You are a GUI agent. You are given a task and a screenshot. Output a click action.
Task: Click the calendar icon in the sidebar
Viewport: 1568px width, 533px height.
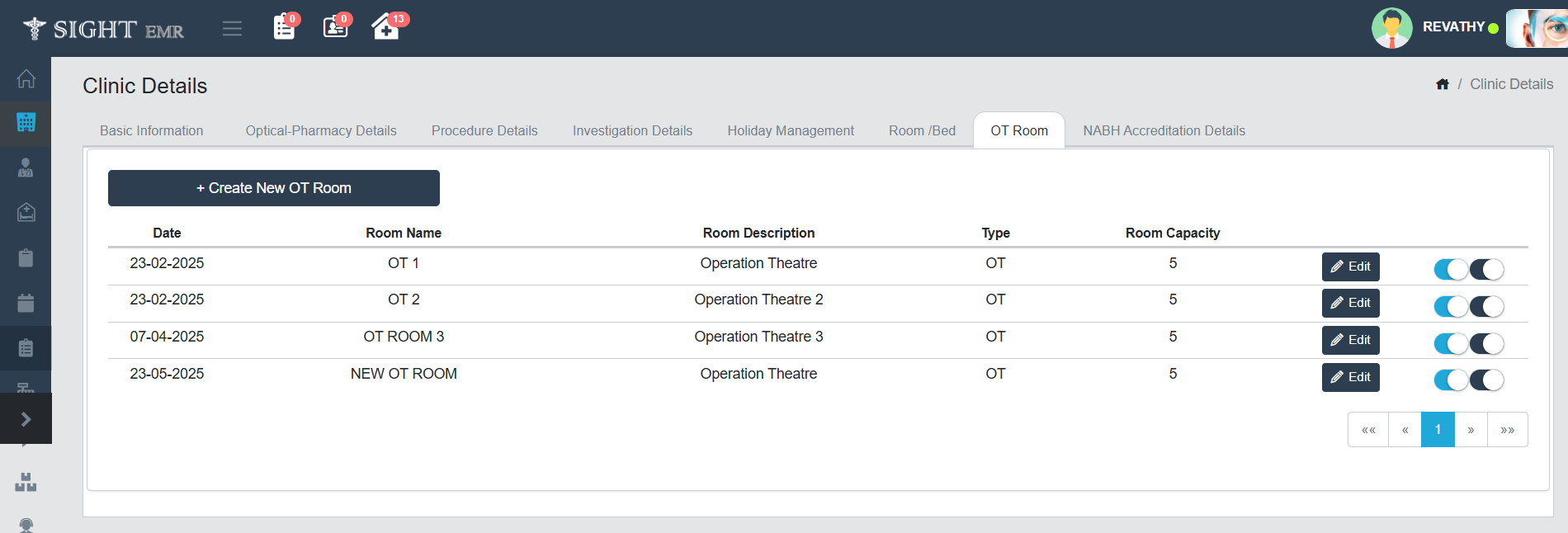(x=26, y=303)
